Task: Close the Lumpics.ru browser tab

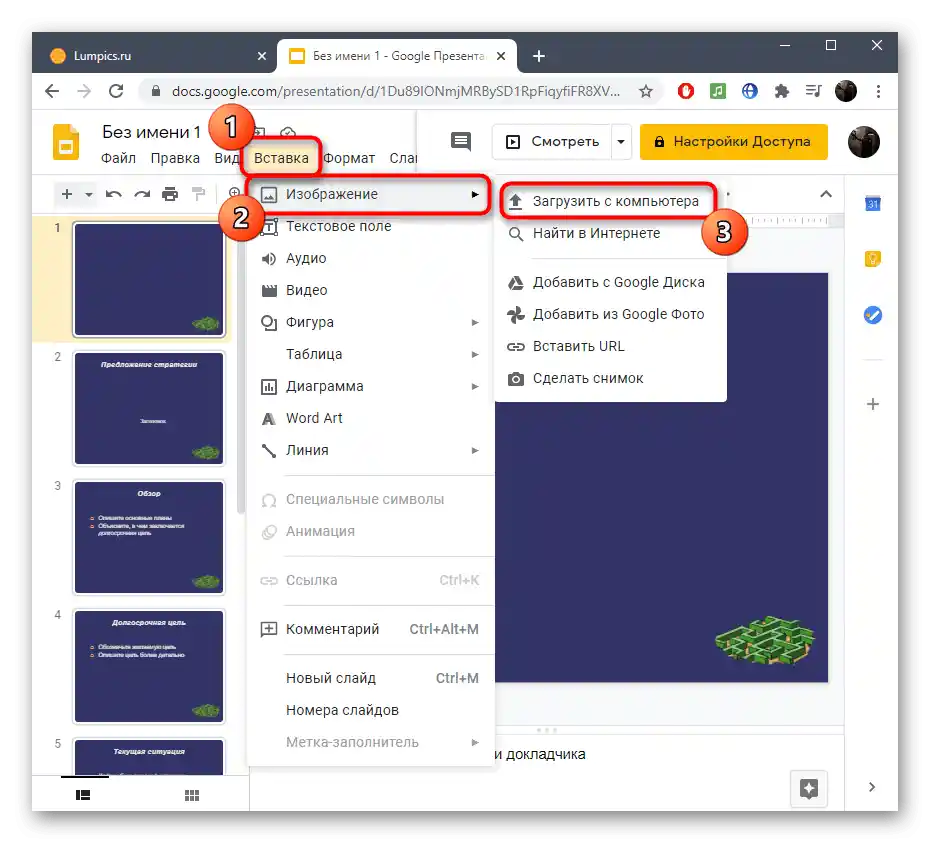Action: click(262, 56)
